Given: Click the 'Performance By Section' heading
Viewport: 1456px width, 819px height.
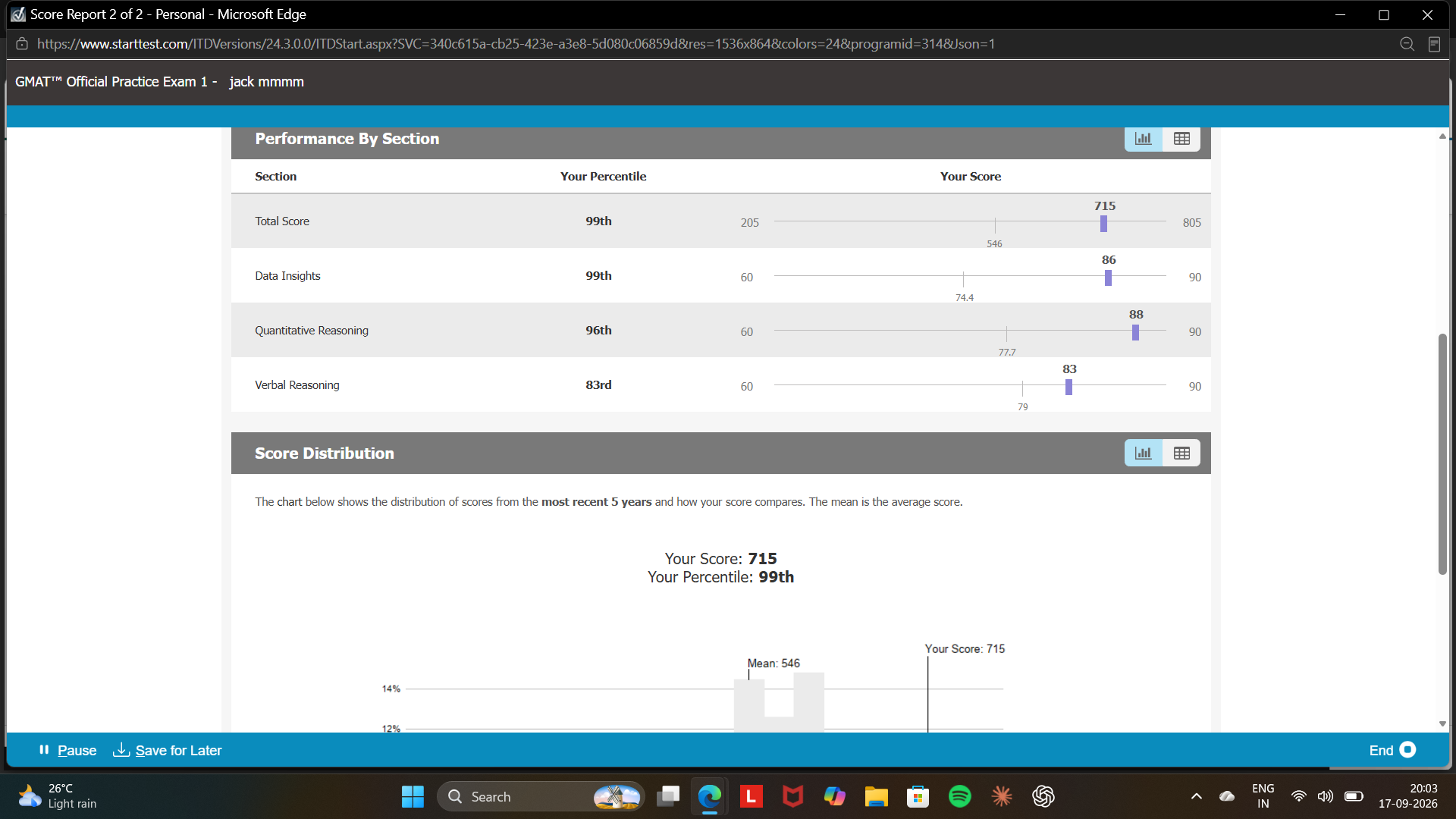Looking at the screenshot, I should click(347, 139).
